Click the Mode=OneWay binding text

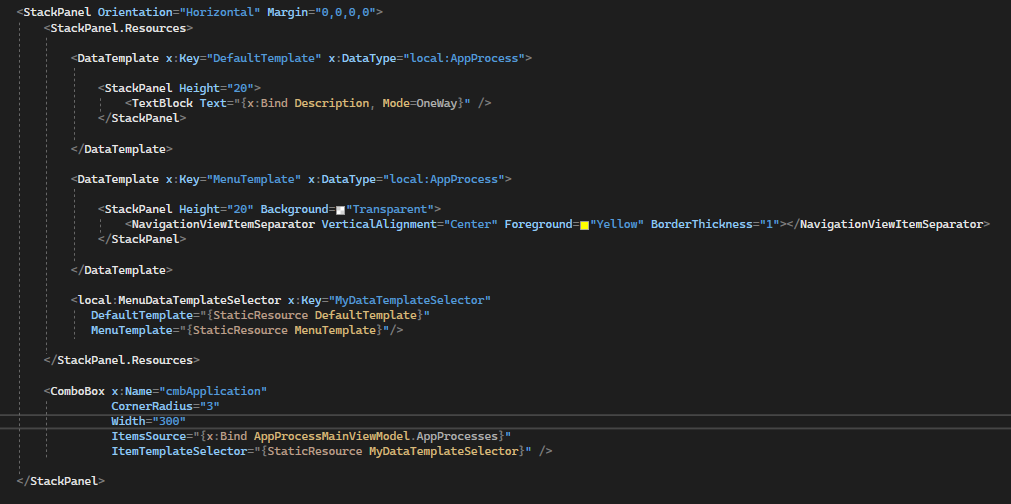pyautogui.click(x=420, y=103)
